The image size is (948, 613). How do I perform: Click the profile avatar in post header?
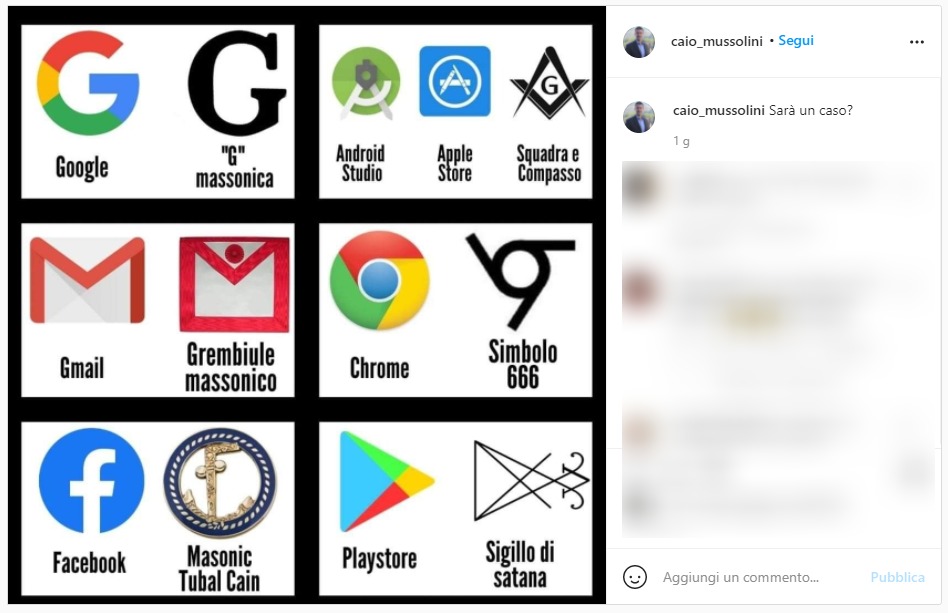(x=639, y=42)
